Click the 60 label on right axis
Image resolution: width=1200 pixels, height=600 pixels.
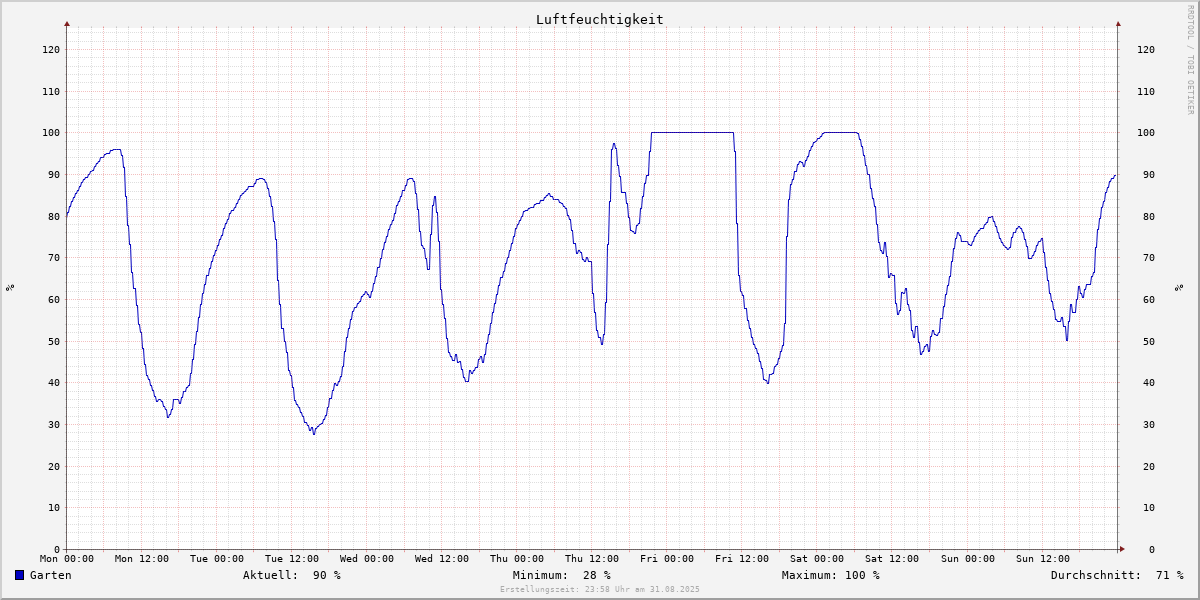click(x=1150, y=299)
